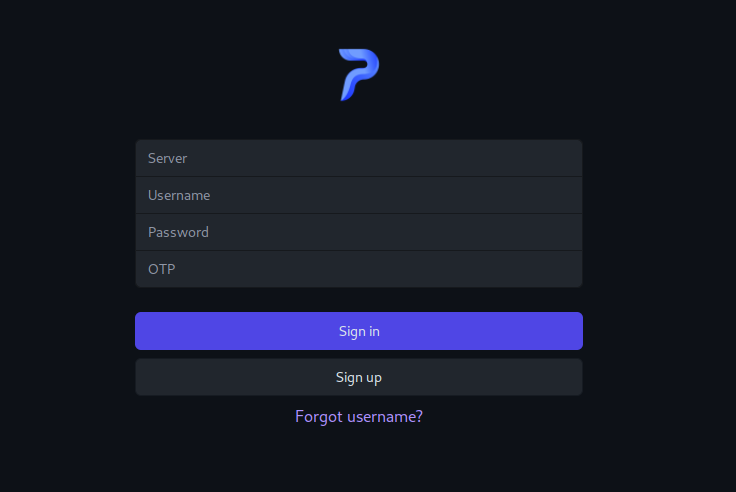Screen dimensions: 736x492
Task: Submit the form with Sign in
Action: [359, 331]
